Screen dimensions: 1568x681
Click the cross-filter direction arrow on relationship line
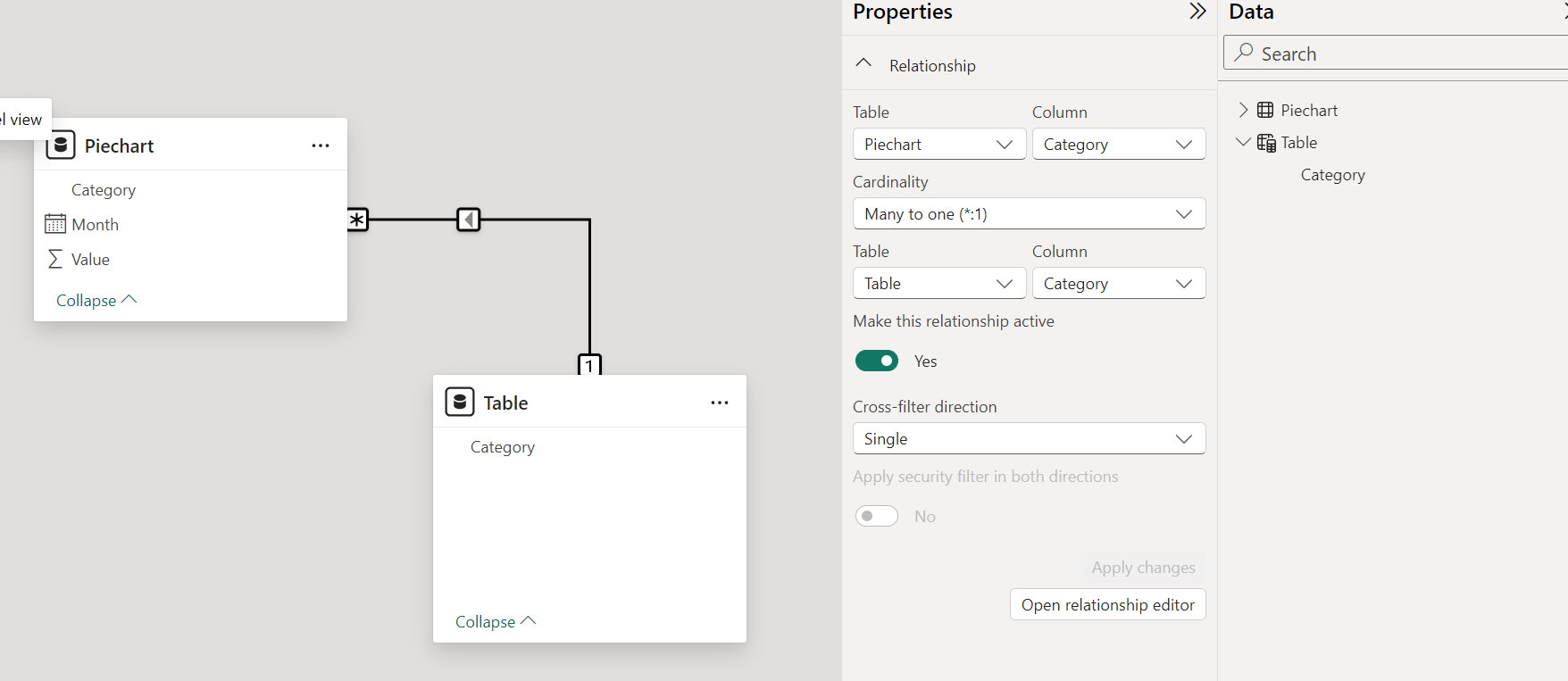469,219
